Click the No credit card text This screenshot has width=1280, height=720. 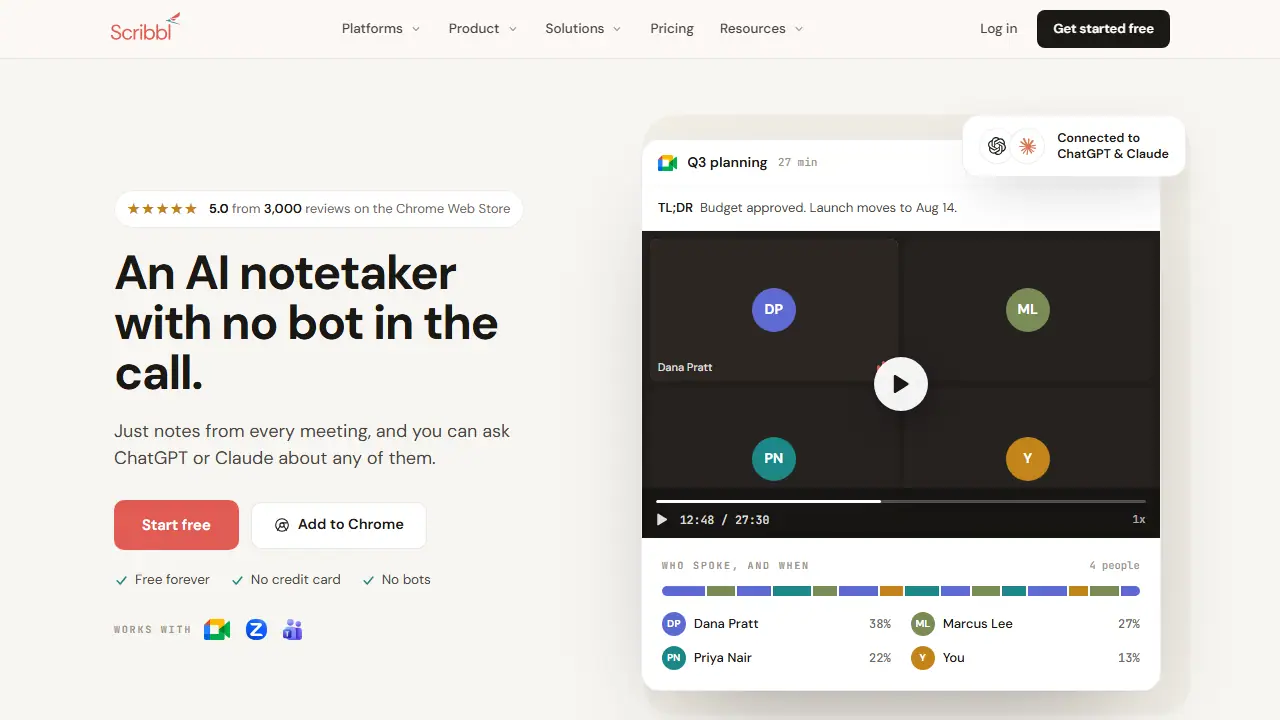pyautogui.click(x=295, y=580)
